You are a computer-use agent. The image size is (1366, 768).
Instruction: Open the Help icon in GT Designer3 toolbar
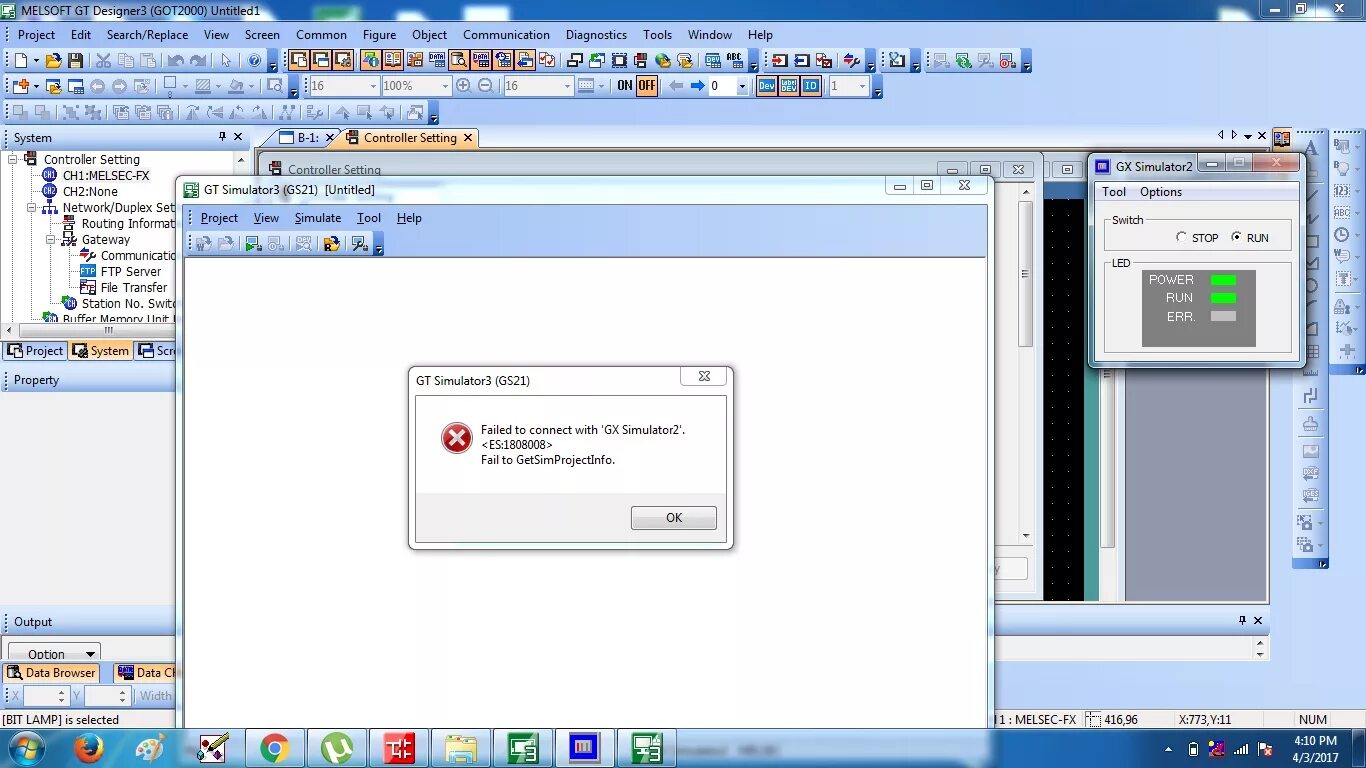254,61
